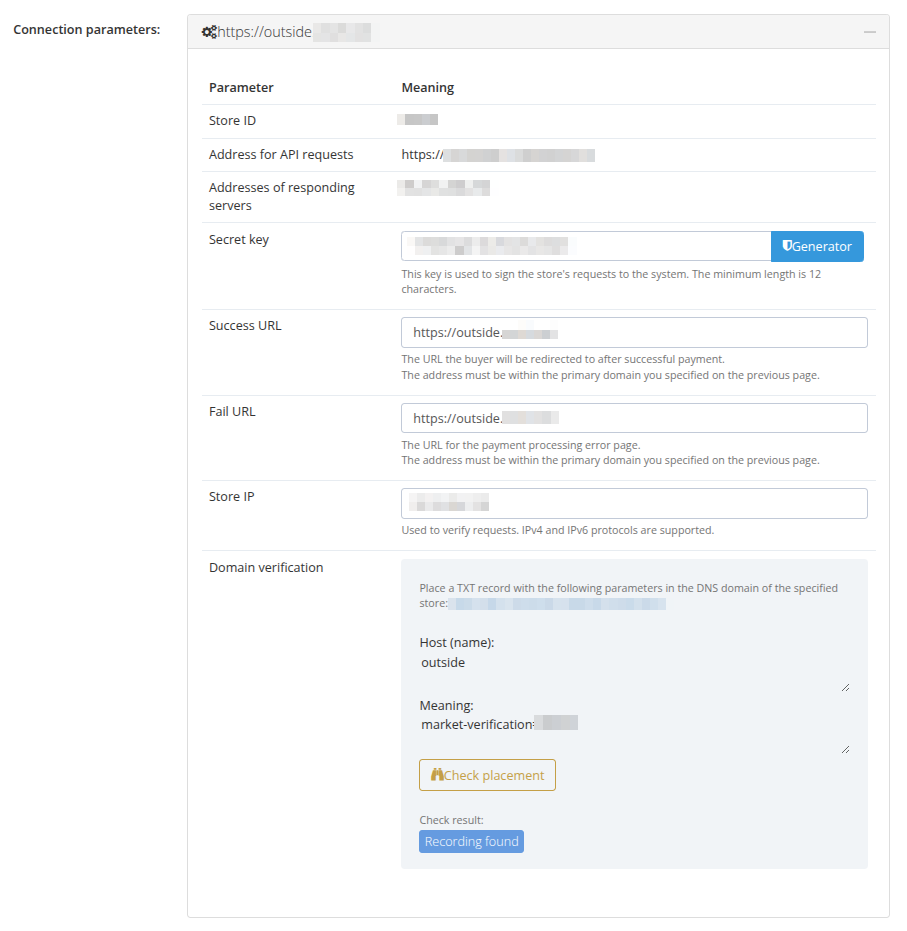The height and width of the screenshot is (931, 907).
Task: Click the shield icon on the Generator button
Action: [x=787, y=246]
